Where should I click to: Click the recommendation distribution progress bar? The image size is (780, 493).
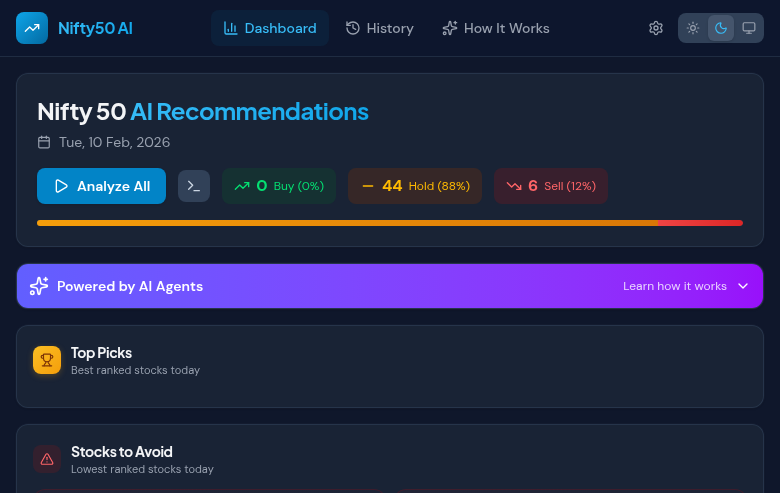pyautogui.click(x=389, y=223)
